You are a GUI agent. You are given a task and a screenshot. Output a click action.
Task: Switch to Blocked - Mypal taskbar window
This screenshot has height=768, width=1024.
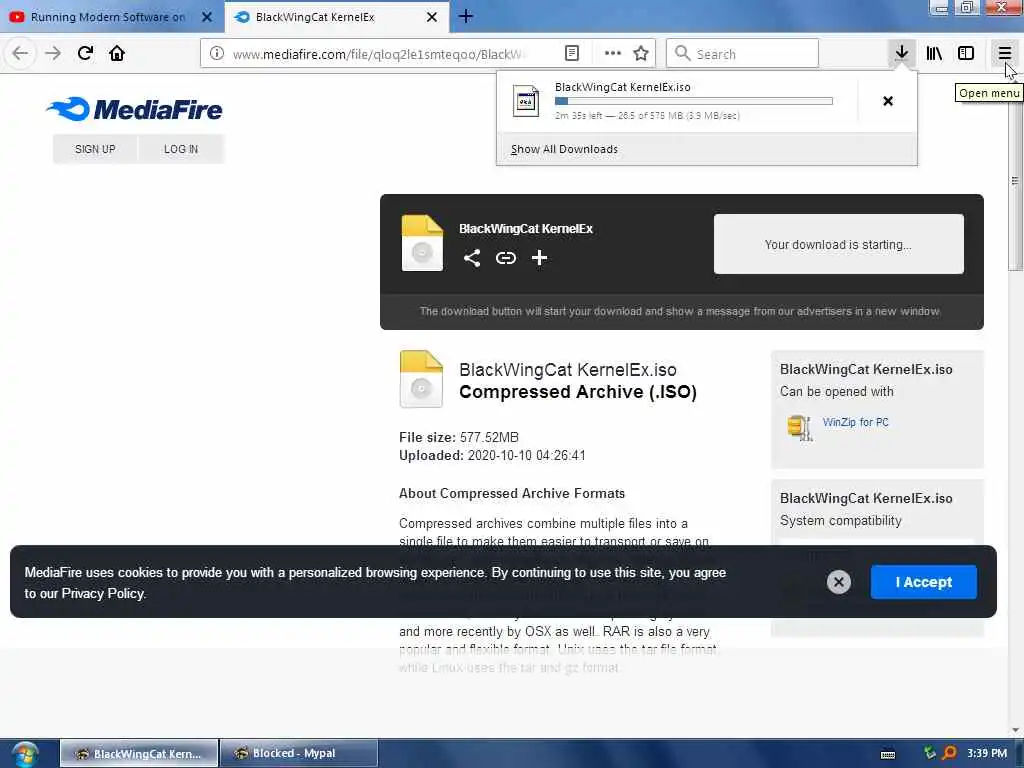[x=299, y=754]
